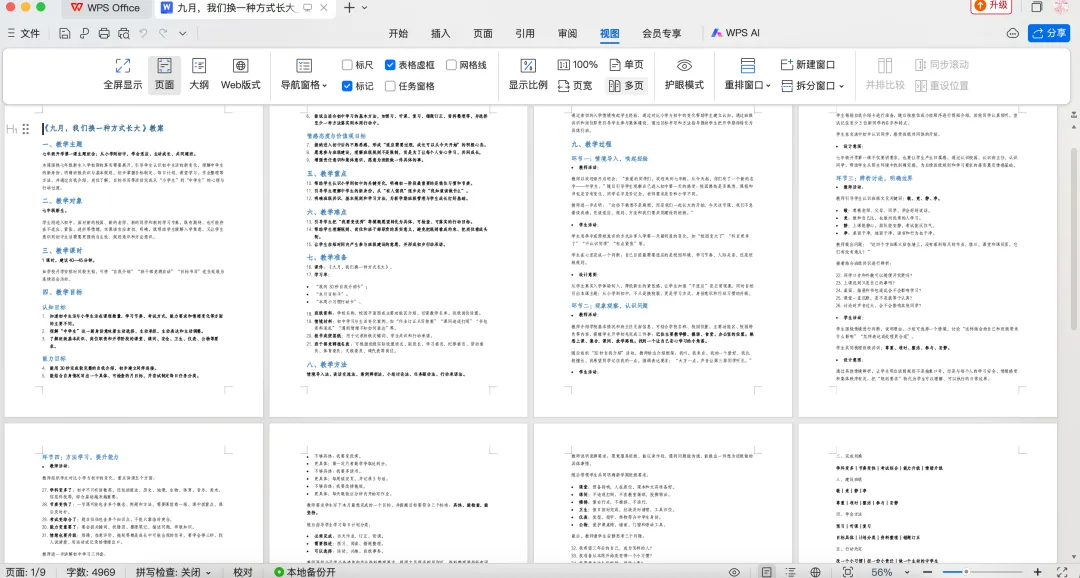Click the first page thumbnail with the title
The width and height of the screenshot is (1080, 578).
pos(134,261)
